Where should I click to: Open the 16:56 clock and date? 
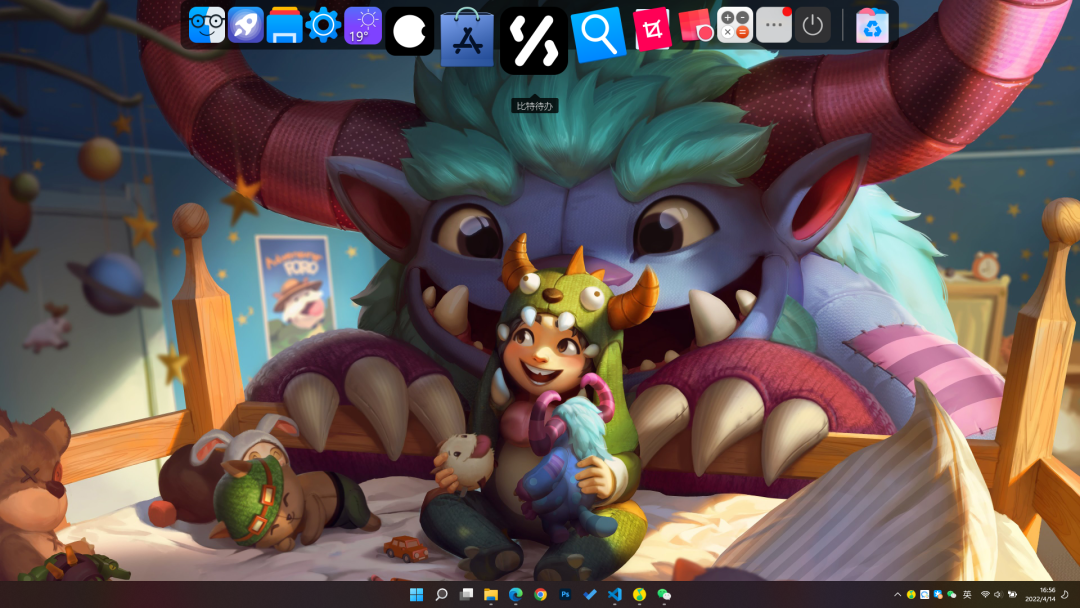tap(1040, 594)
